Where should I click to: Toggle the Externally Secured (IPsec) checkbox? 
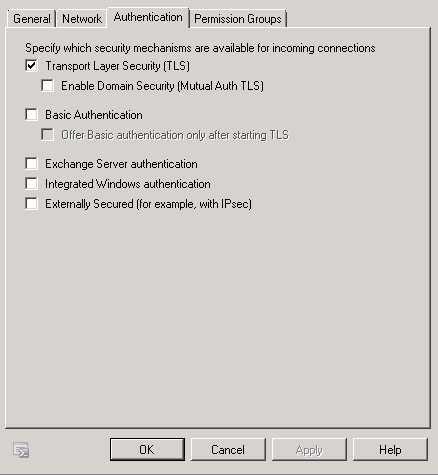pos(31,204)
